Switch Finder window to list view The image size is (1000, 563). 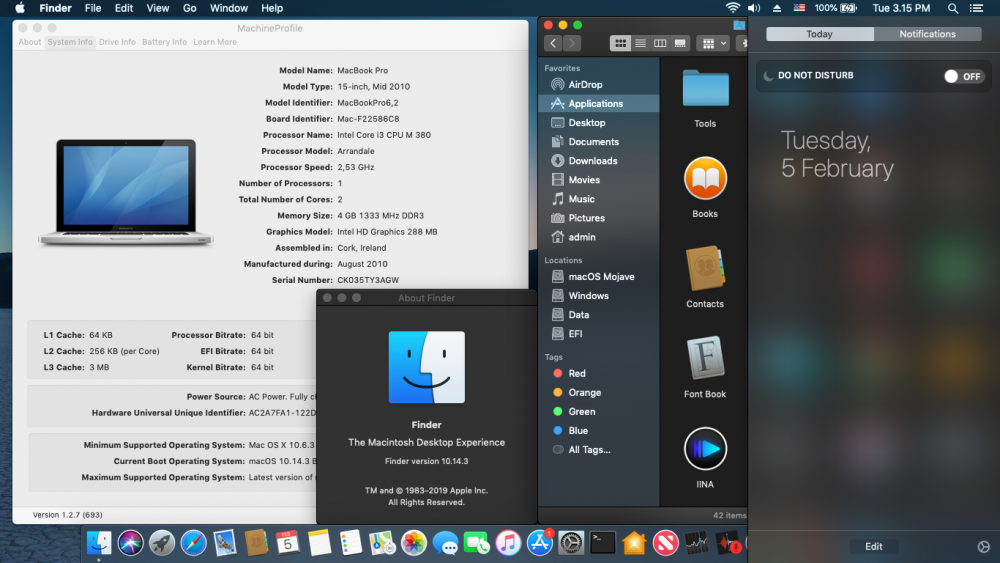pos(640,43)
